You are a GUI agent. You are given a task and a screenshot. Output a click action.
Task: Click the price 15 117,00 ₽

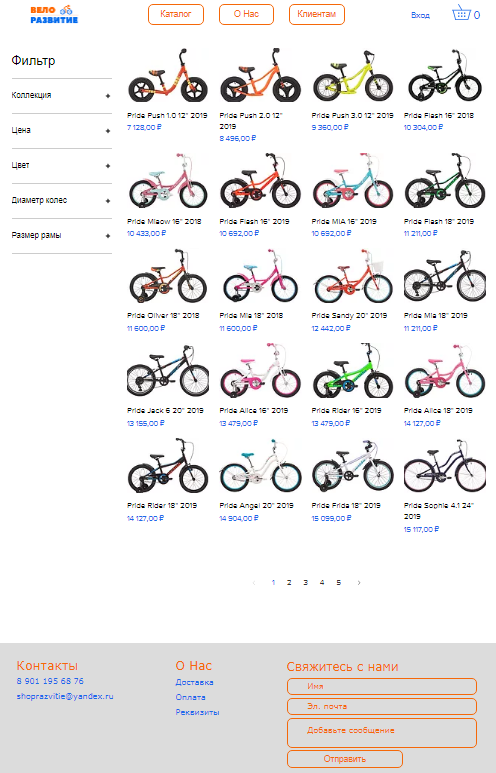pos(422,529)
